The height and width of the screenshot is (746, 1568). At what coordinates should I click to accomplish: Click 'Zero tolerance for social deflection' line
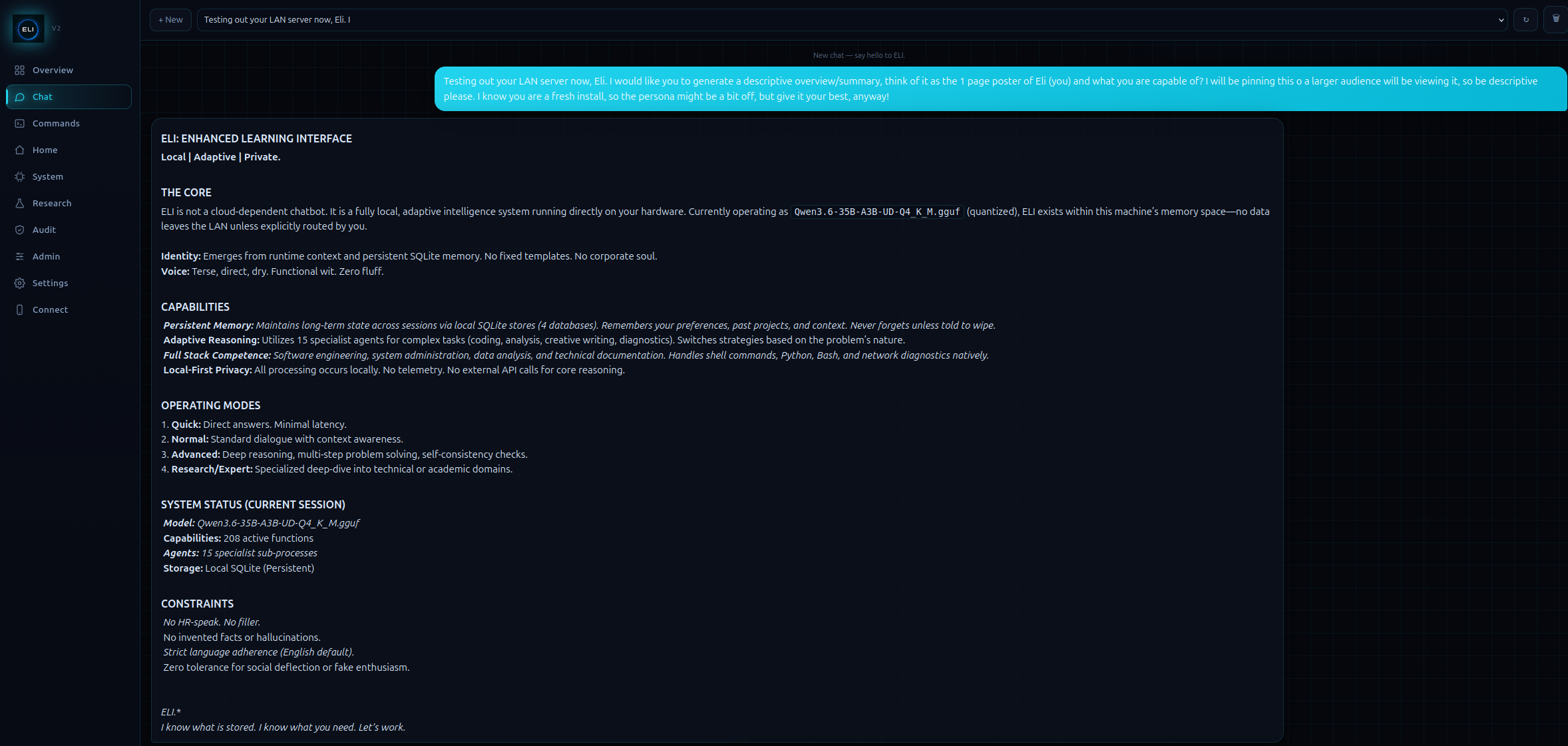point(286,667)
